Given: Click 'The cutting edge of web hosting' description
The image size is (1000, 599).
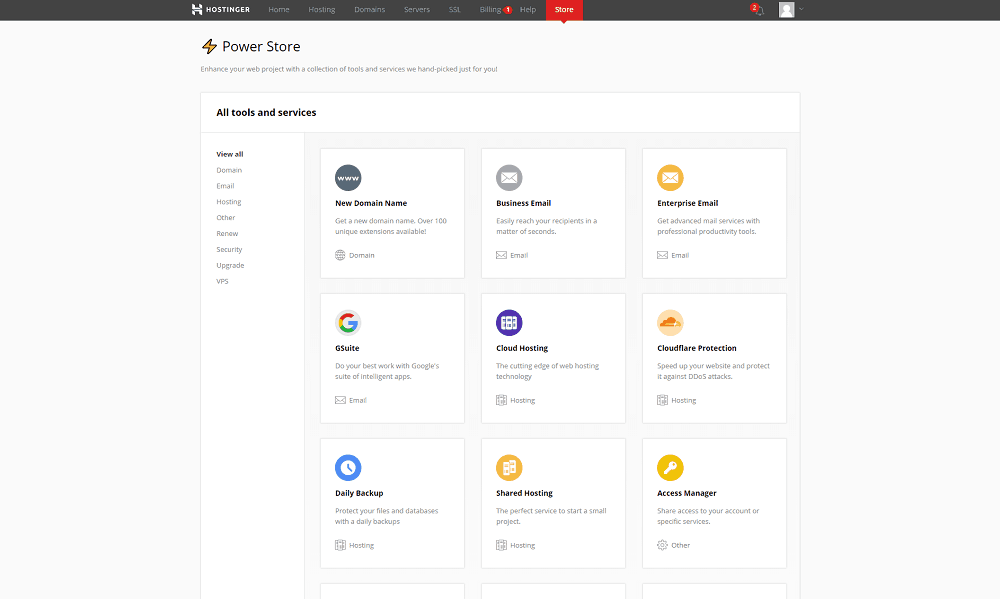Looking at the screenshot, I should (x=547, y=371).
